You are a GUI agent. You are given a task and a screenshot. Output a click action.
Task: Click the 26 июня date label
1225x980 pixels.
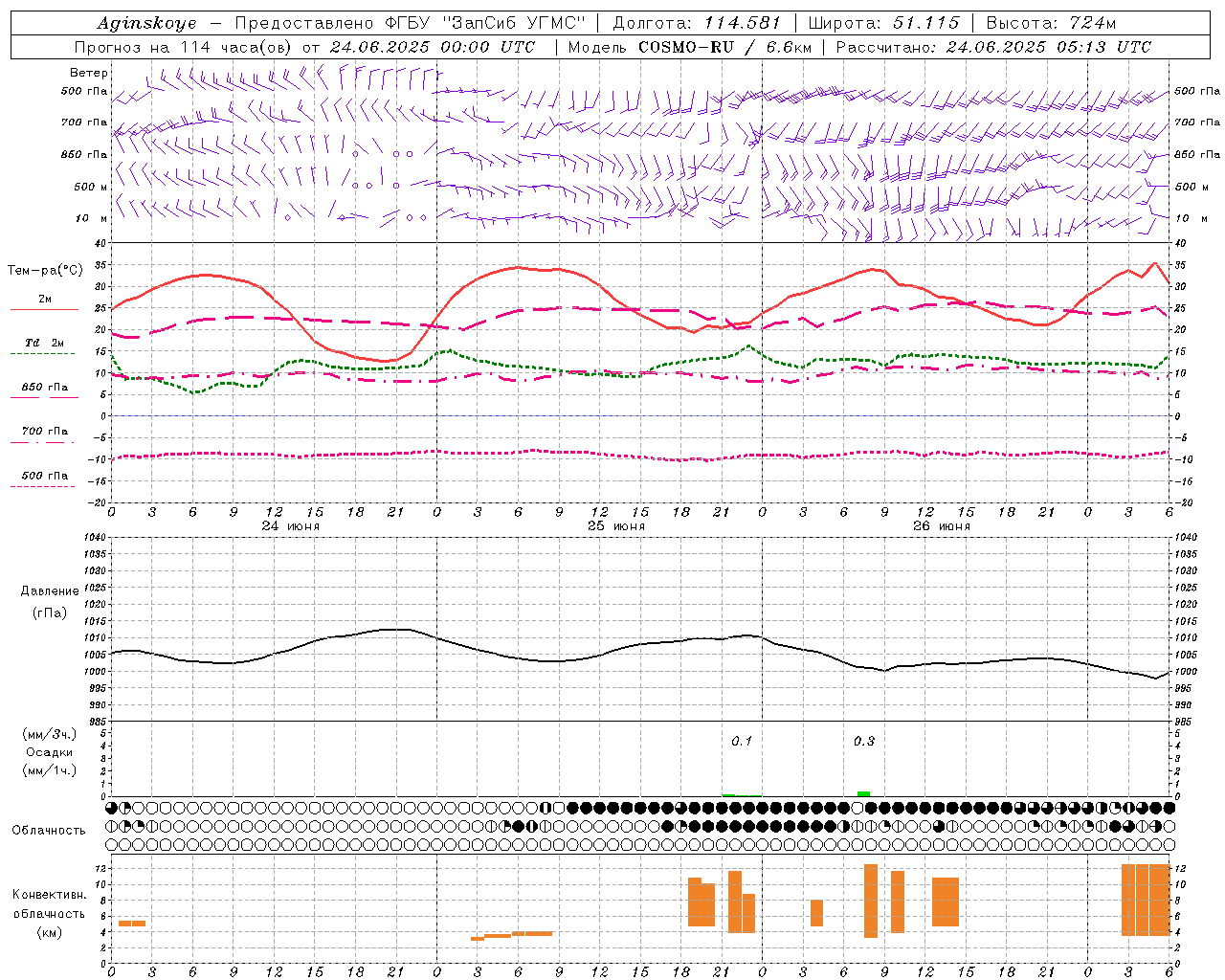pyautogui.click(x=942, y=526)
